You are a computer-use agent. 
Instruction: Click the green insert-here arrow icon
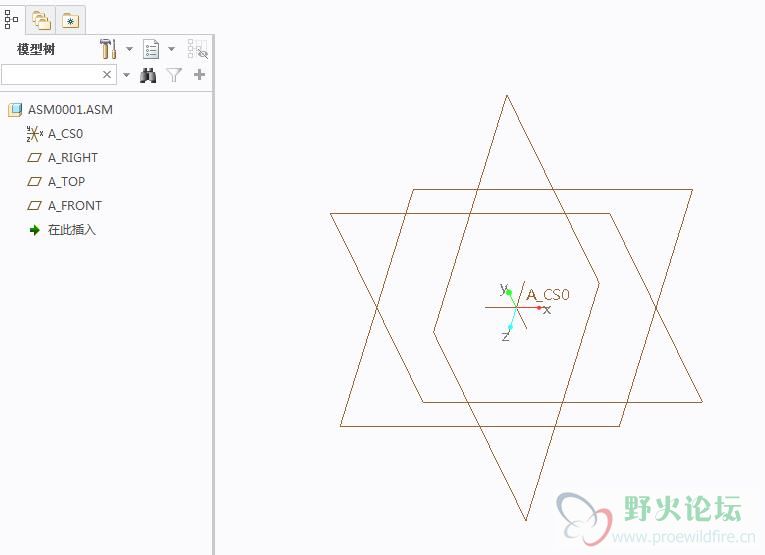pos(35,230)
